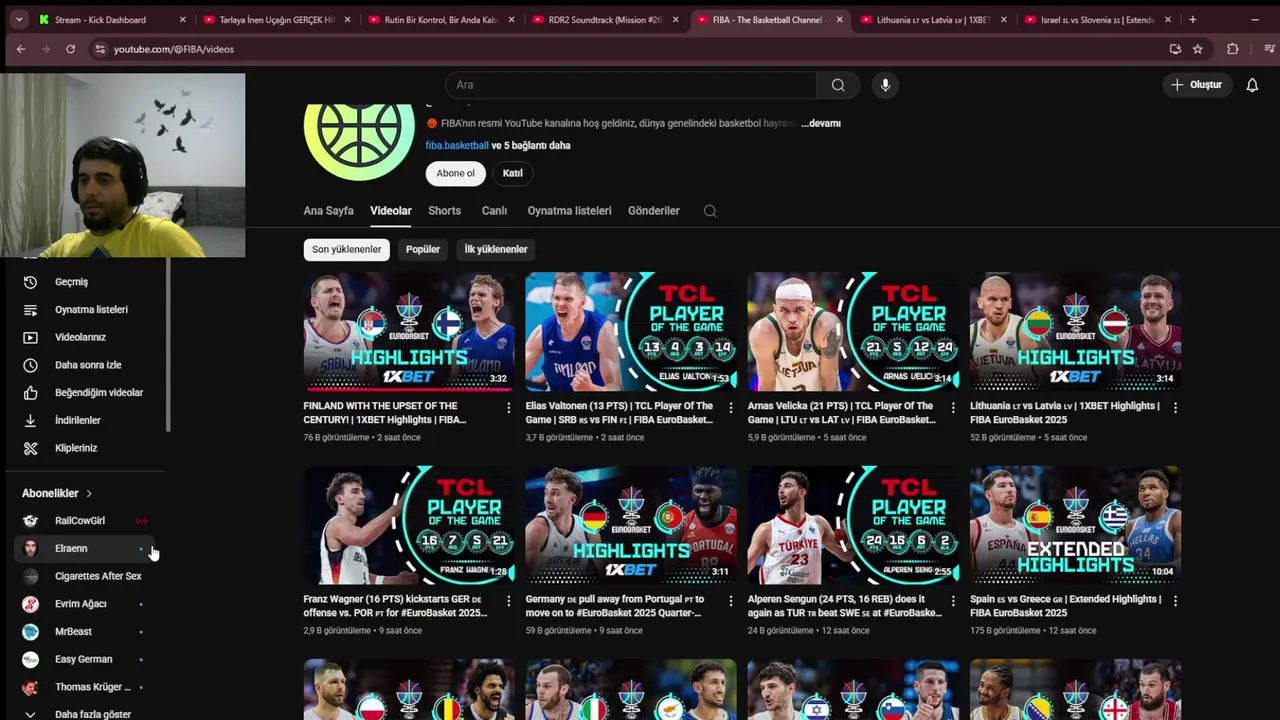The image size is (1280, 720).
Task: Play Elias Valtonen Player of Game thumbnail
Action: tap(631, 331)
